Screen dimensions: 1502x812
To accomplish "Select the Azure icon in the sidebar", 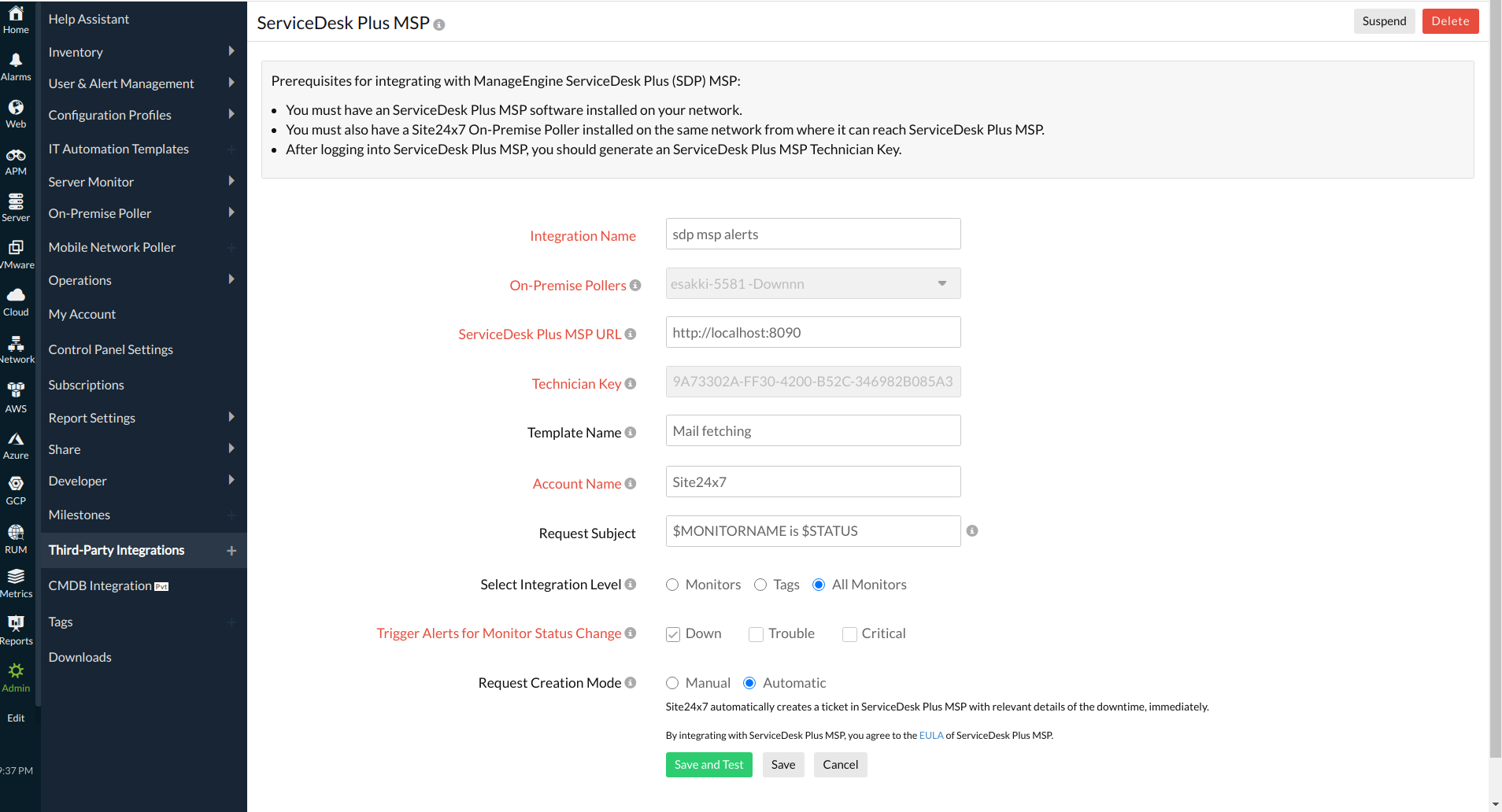I will tap(17, 442).
